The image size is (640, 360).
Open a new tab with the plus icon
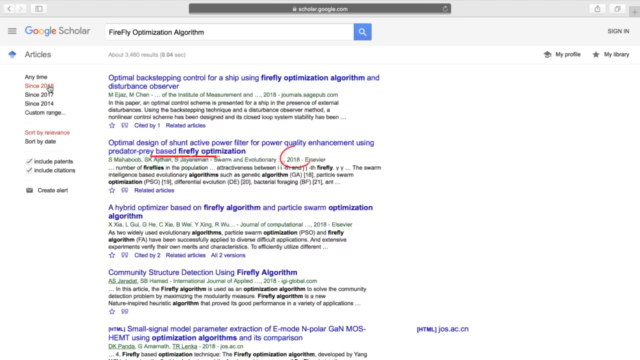click(634, 12)
